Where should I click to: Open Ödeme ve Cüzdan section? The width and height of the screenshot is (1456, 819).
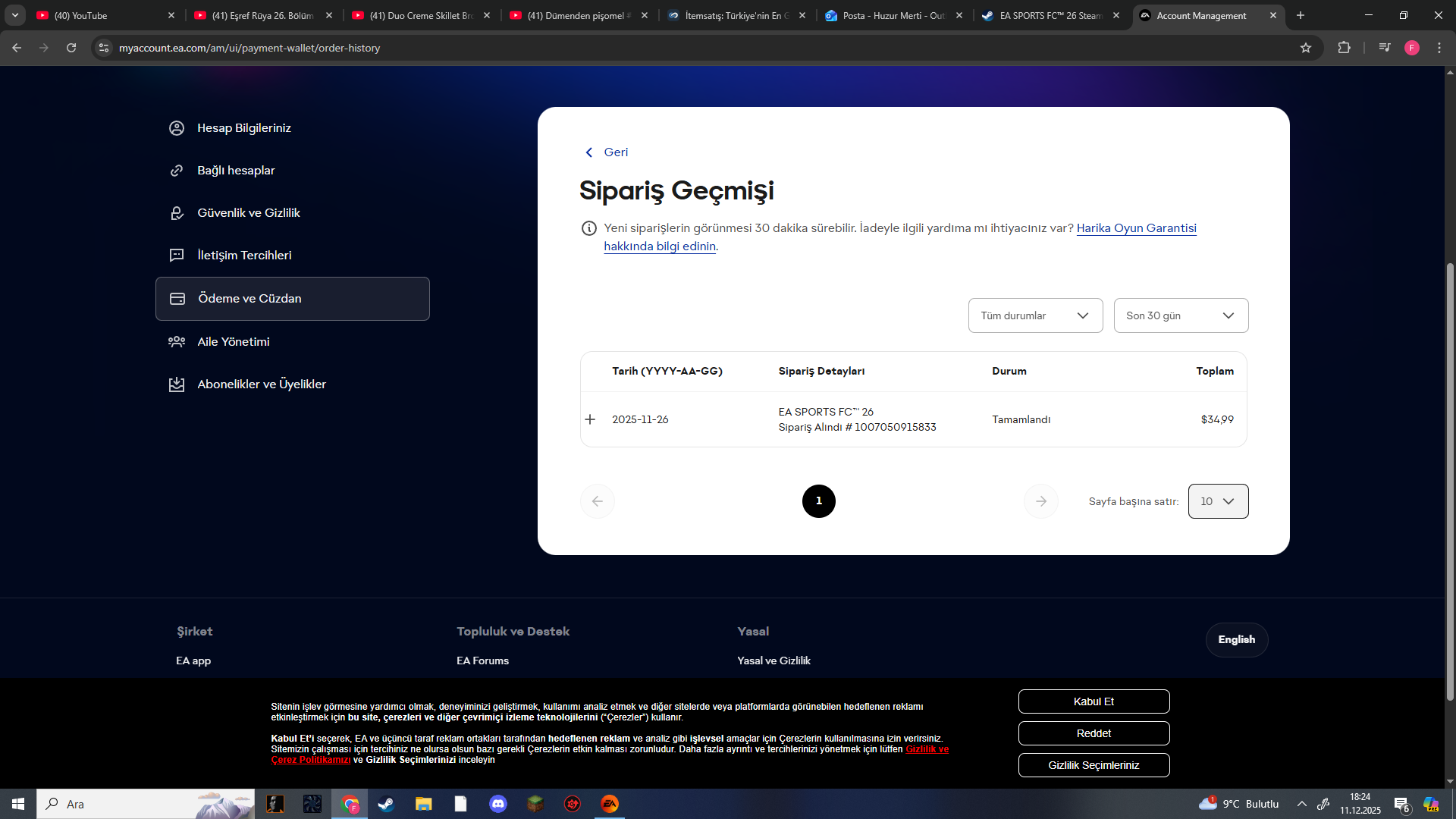tap(293, 299)
